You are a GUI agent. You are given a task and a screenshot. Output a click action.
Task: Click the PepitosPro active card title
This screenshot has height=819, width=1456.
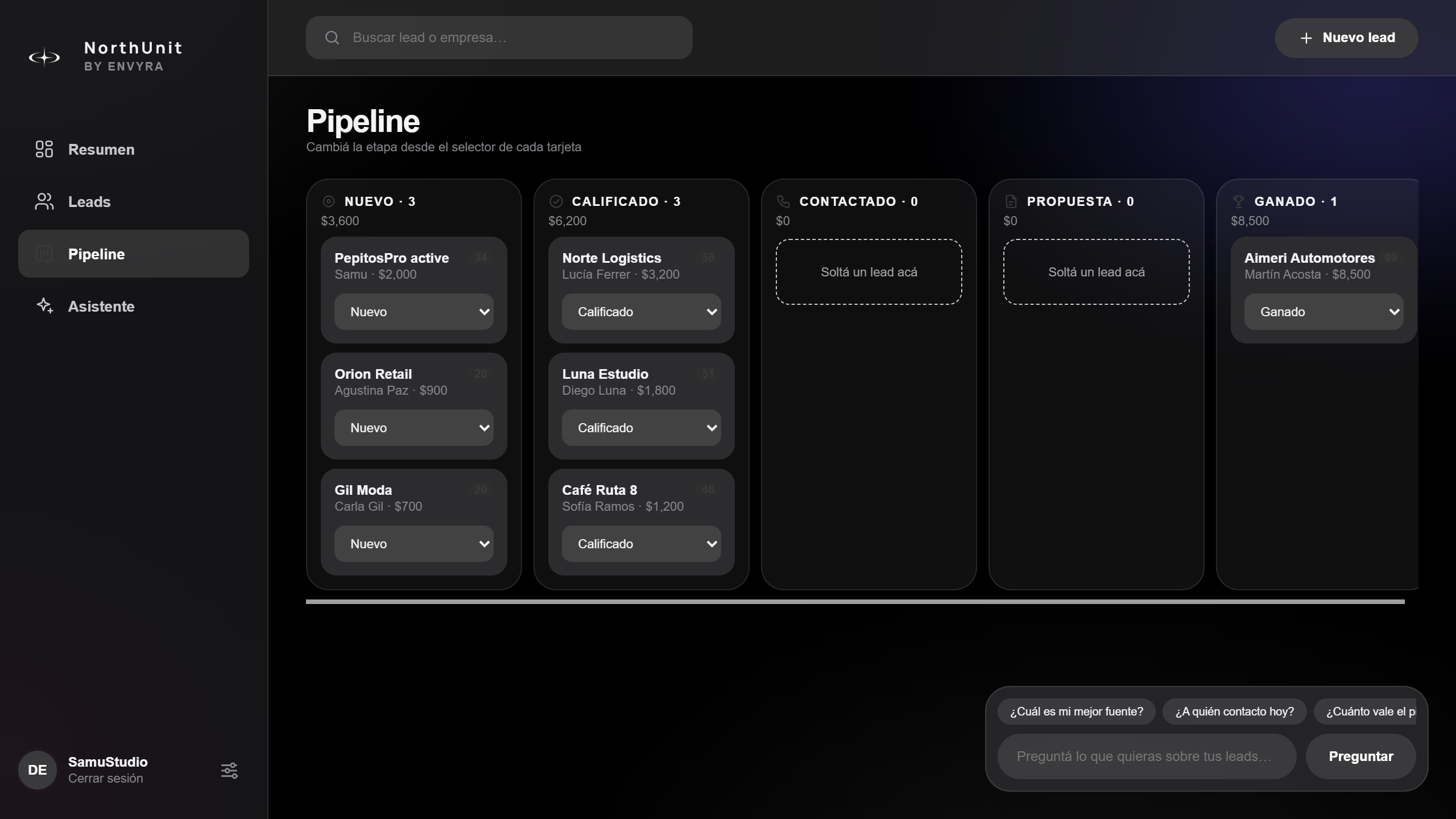[x=392, y=258]
